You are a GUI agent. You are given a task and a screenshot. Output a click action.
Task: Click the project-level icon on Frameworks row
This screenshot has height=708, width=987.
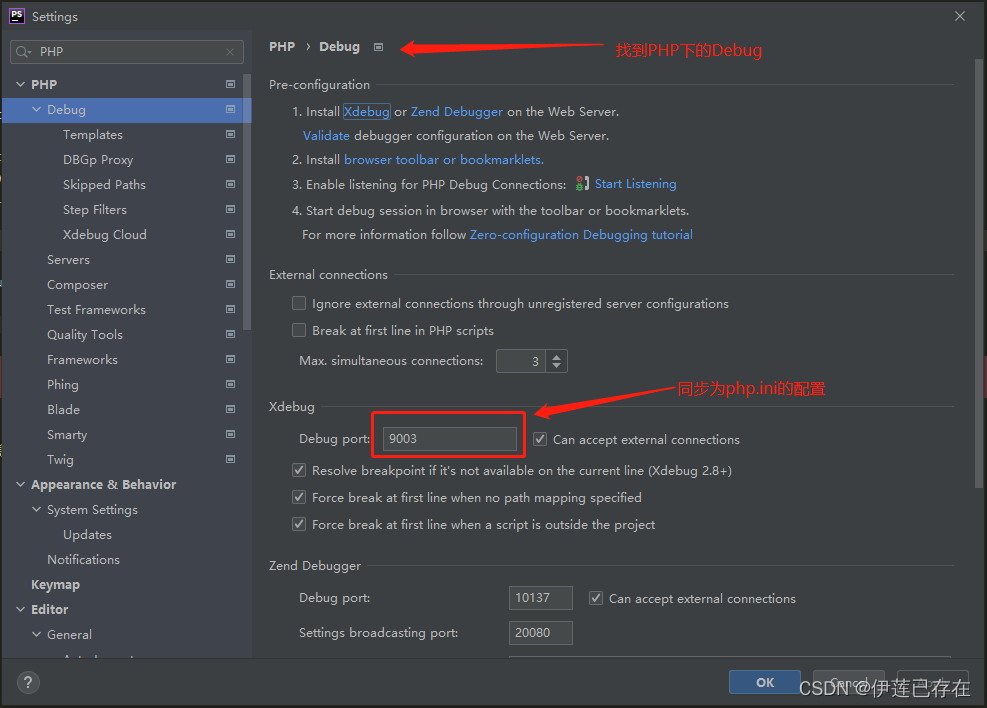(230, 359)
